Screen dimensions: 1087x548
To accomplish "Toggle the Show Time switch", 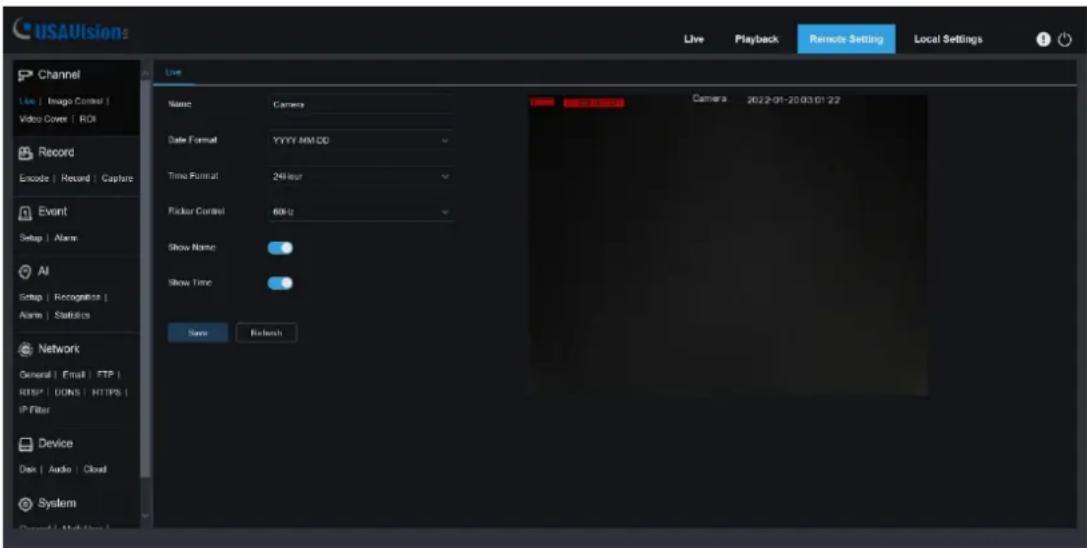I will [x=280, y=283].
